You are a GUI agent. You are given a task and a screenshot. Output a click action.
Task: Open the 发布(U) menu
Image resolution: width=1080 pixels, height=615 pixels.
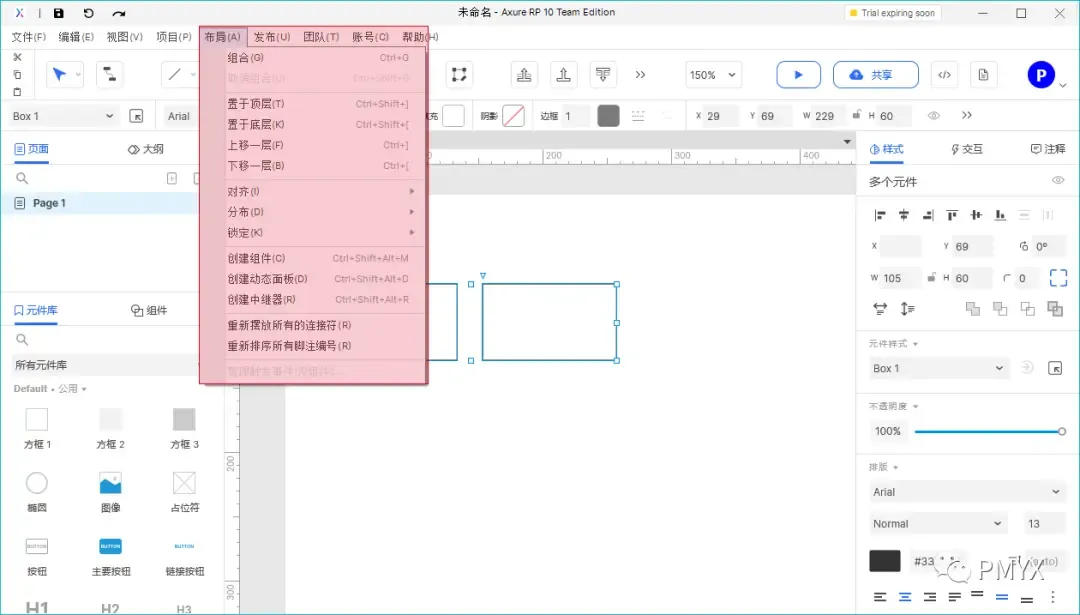coord(271,37)
